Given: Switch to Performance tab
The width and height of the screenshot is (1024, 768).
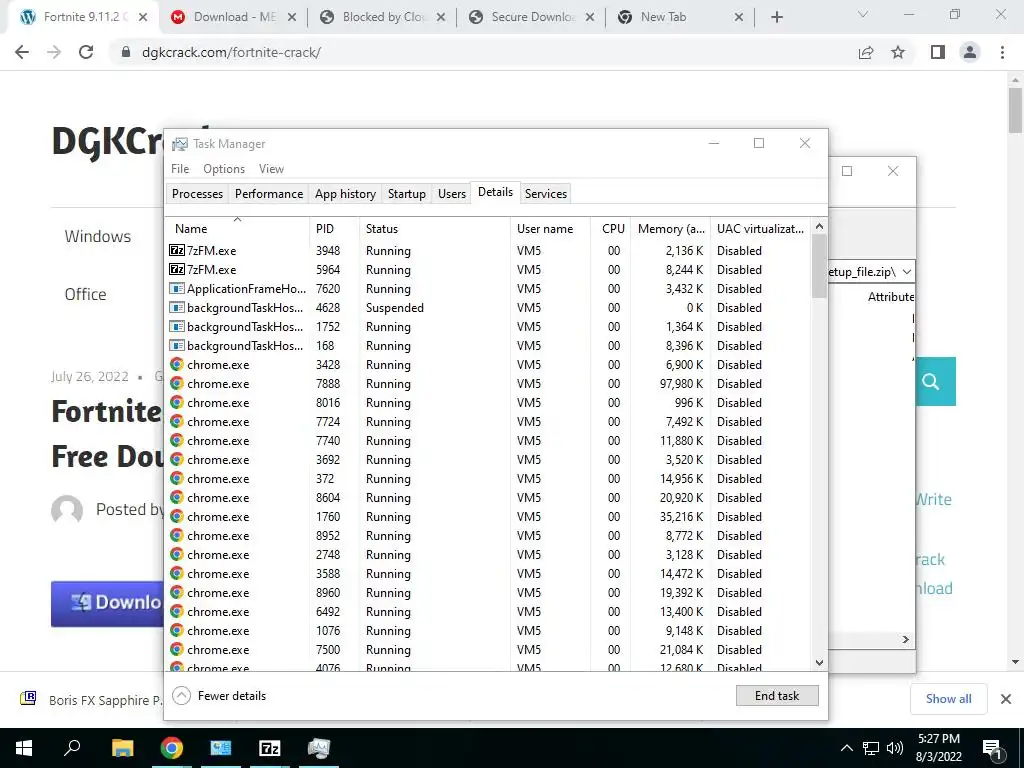Looking at the screenshot, I should tap(269, 194).
